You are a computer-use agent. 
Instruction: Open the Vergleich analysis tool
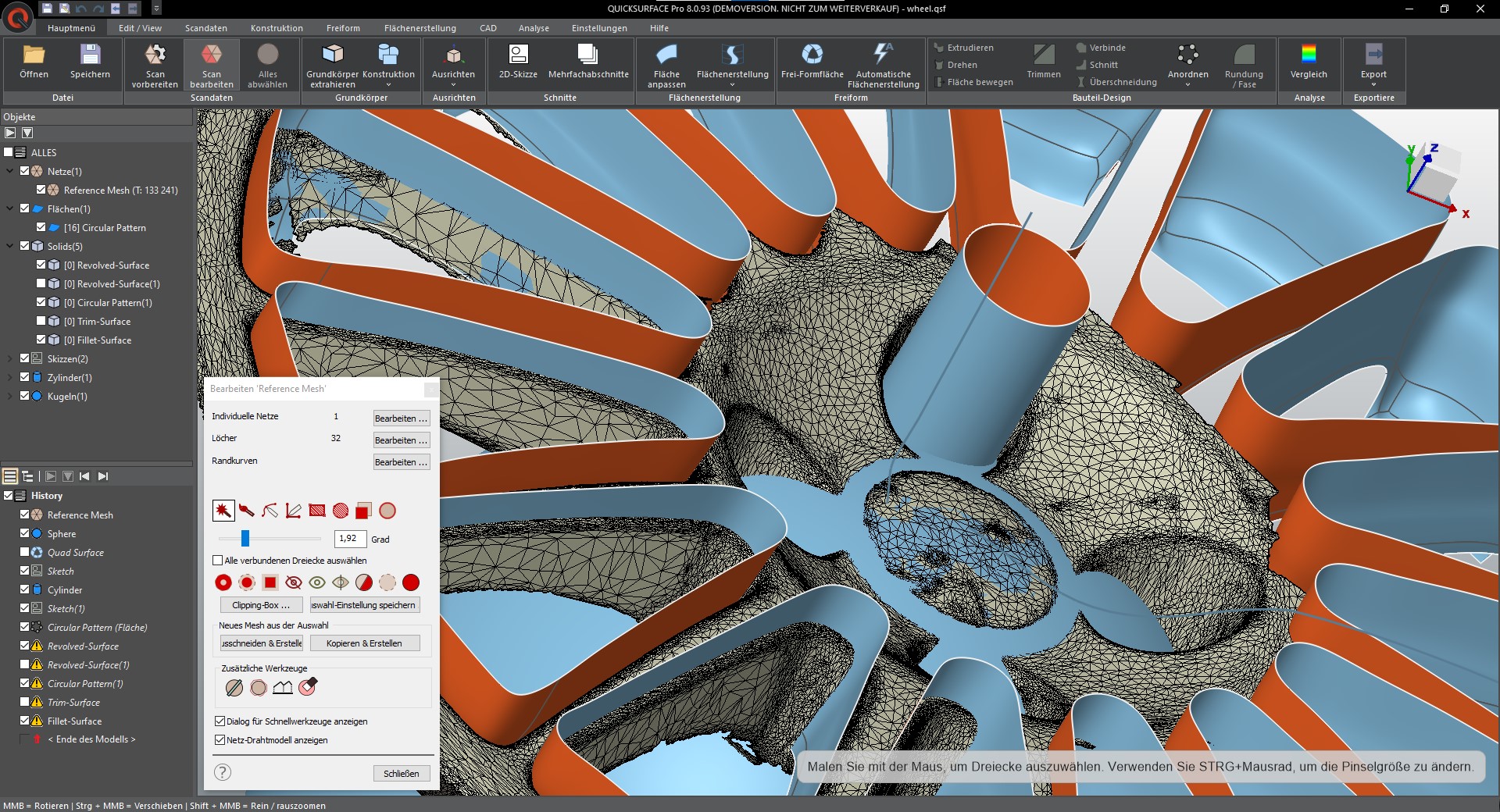click(x=1309, y=54)
